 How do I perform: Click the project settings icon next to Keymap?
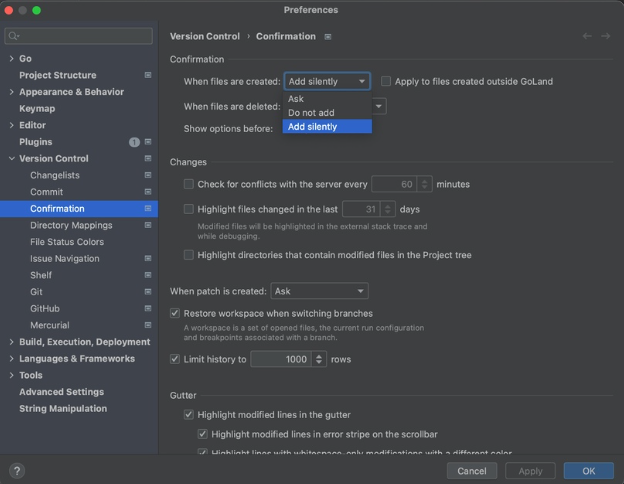click(148, 108)
